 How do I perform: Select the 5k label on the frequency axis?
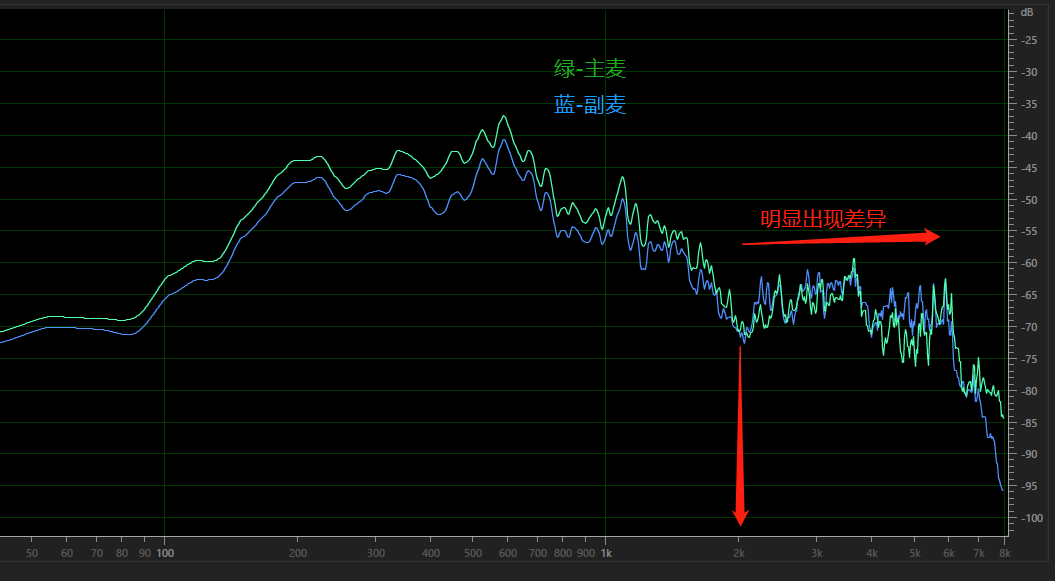point(914,553)
